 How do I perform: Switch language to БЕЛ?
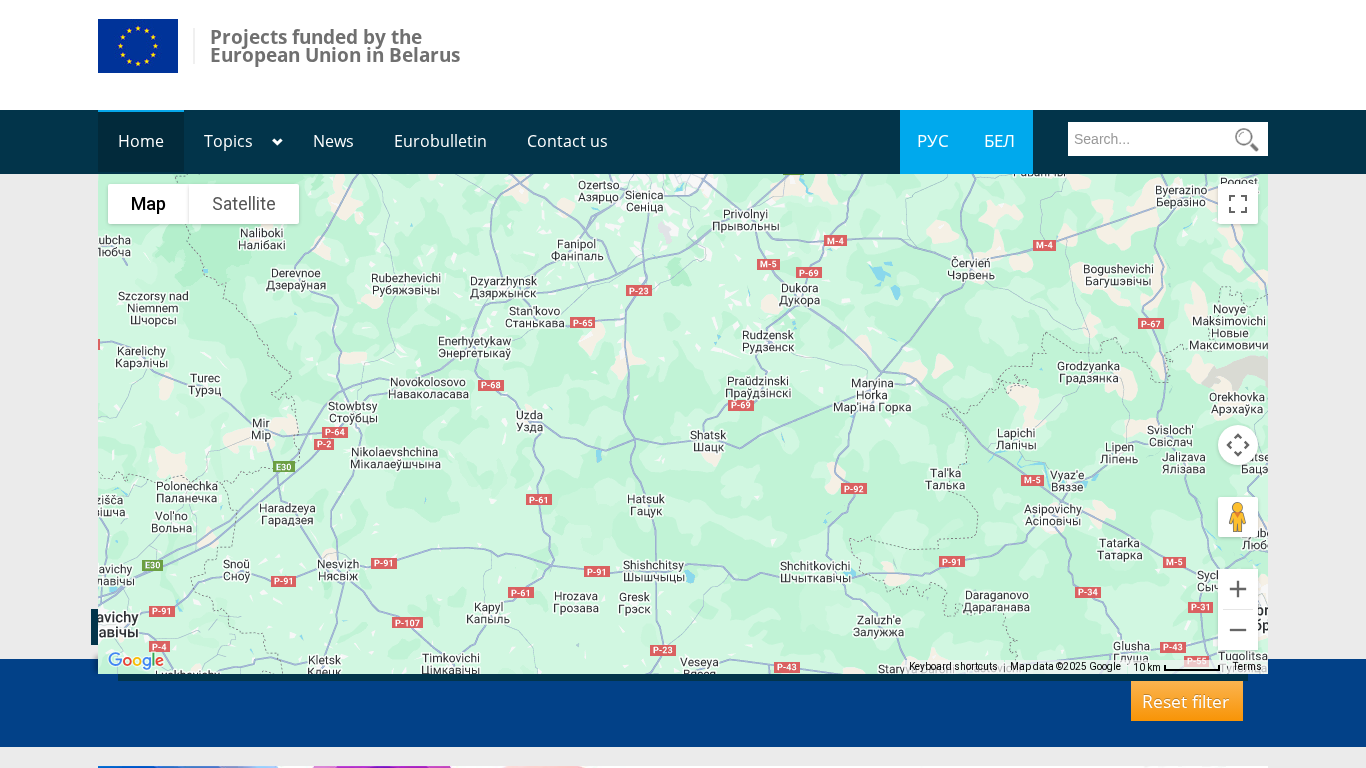(x=999, y=141)
